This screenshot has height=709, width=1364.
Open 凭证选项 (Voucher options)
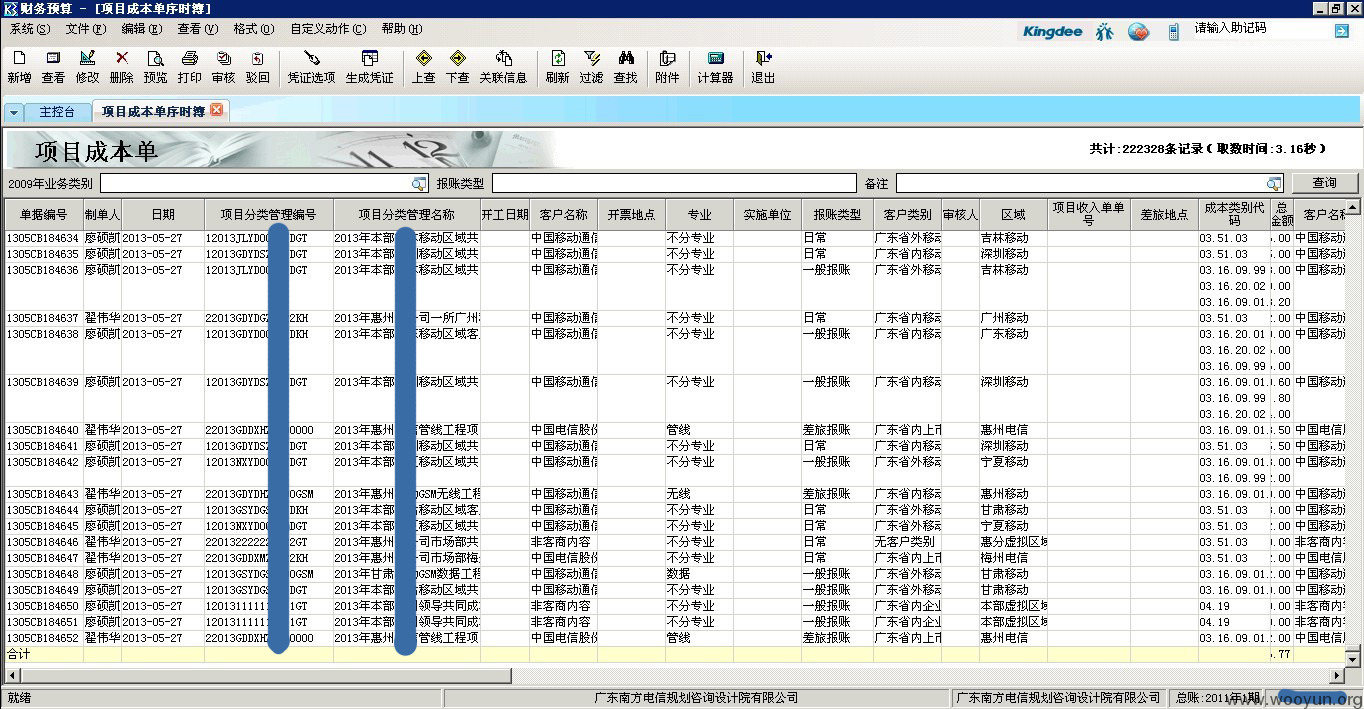coord(311,67)
